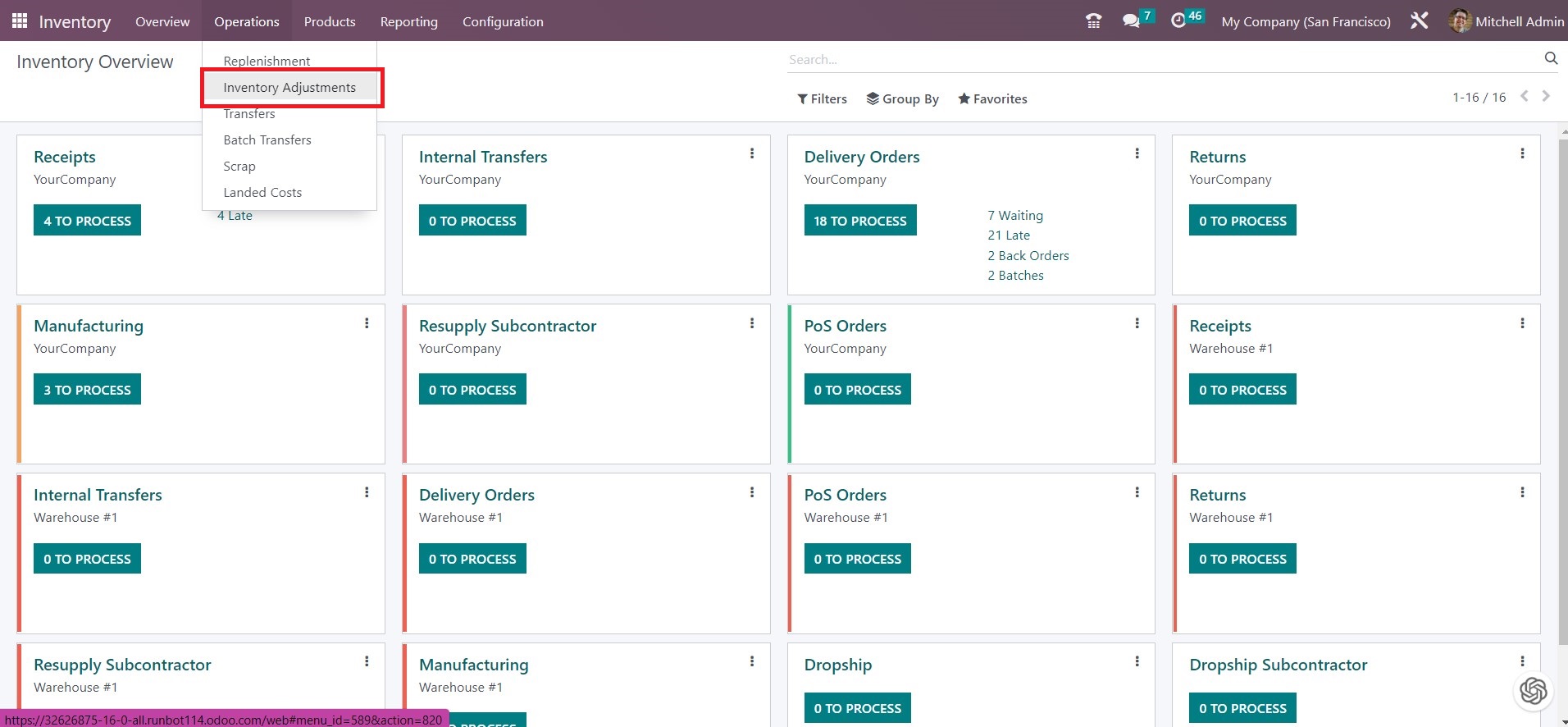The height and width of the screenshot is (727, 1568).
Task: Click 18 TO PROCESS on Delivery Orders
Action: pos(860,220)
